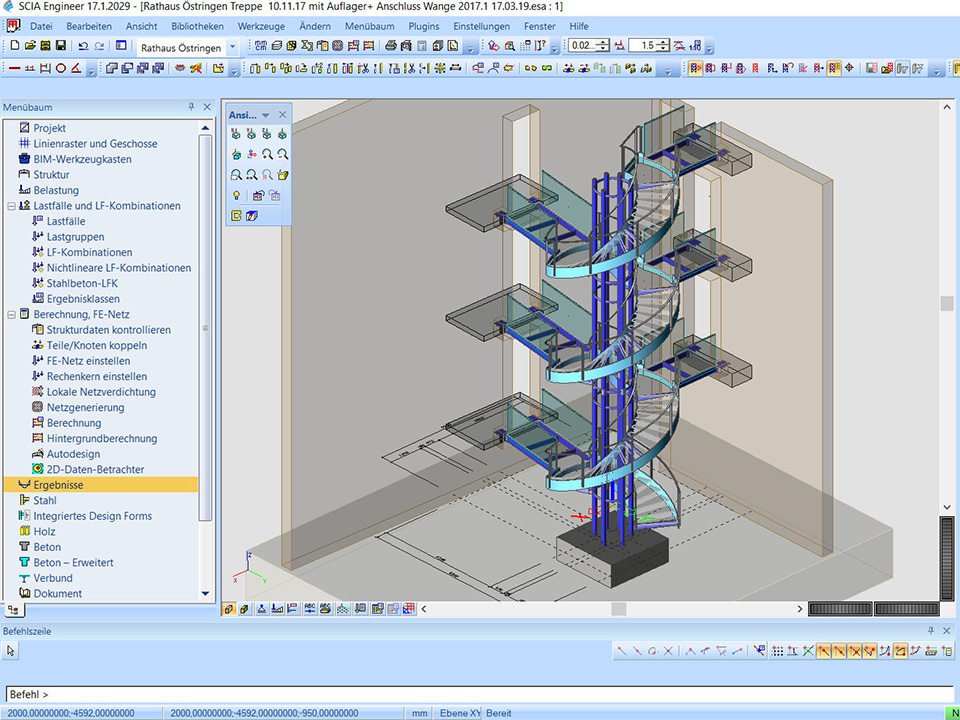Toggle the pin on Menübaum panel
This screenshot has height=720, width=960.
pyautogui.click(x=191, y=107)
